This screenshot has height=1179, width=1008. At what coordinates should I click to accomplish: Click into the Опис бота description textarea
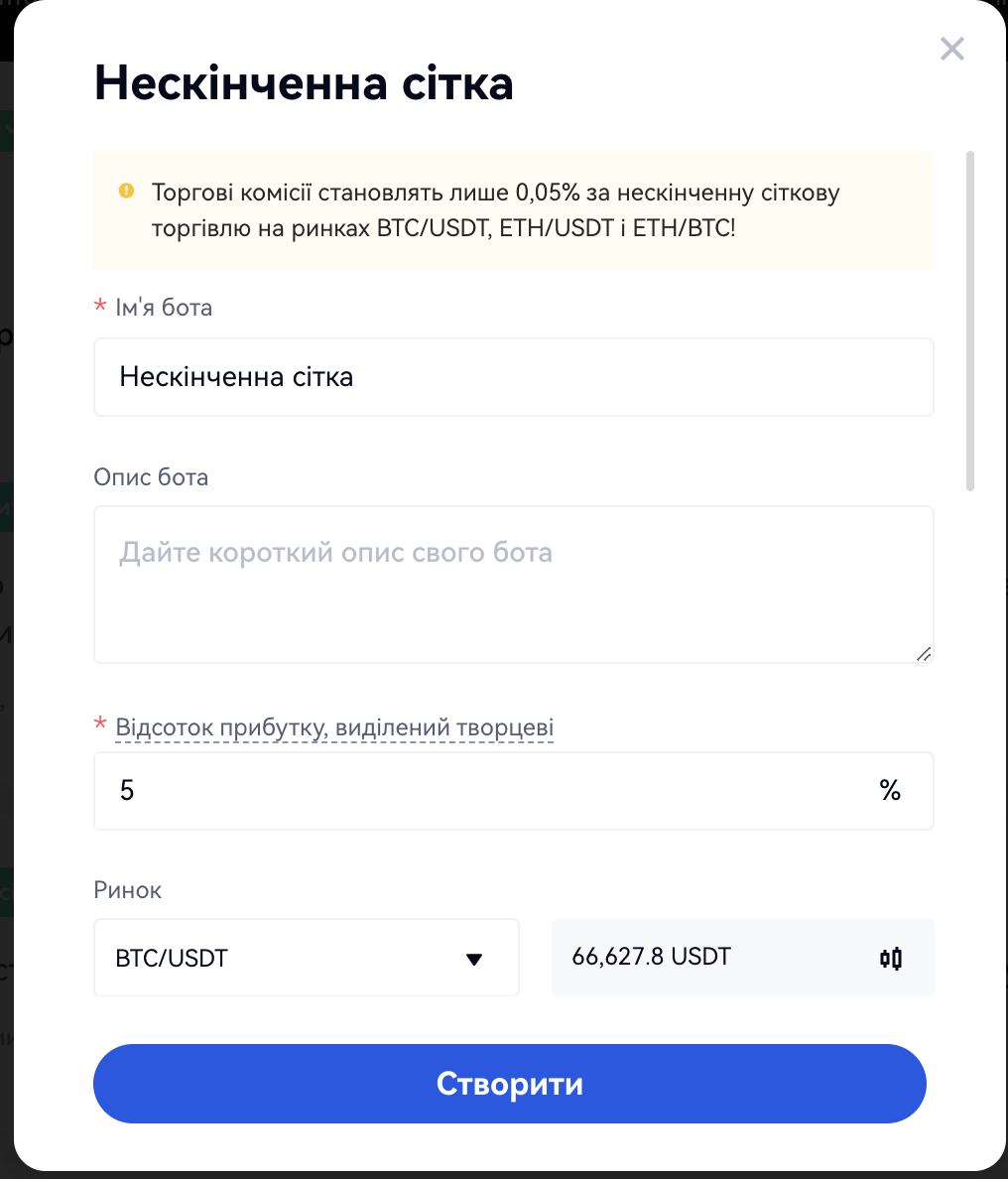[513, 585]
